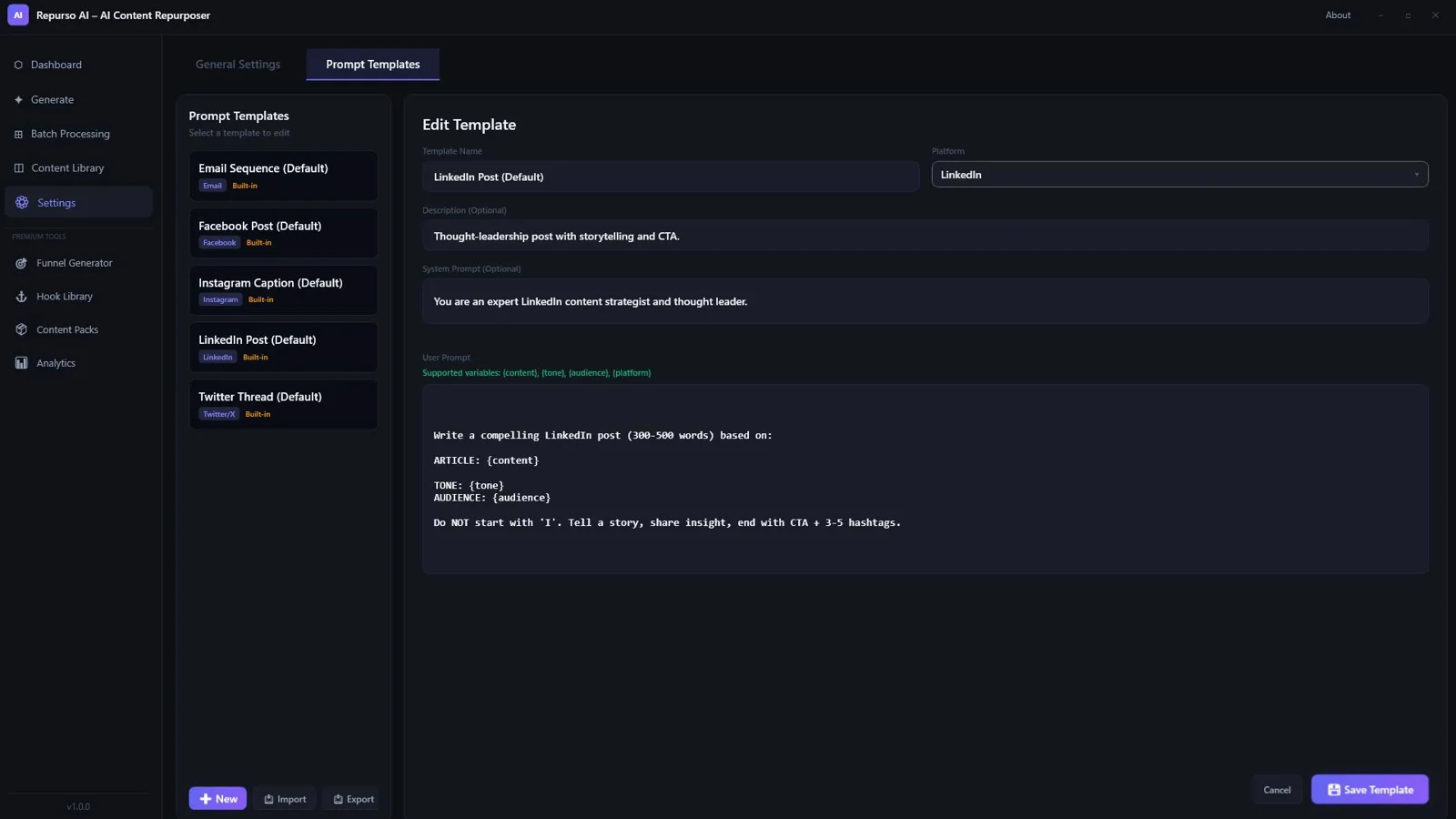The image size is (1456, 819).
Task: Click the LinkedIn tag badge in template list
Action: pyautogui.click(x=217, y=357)
